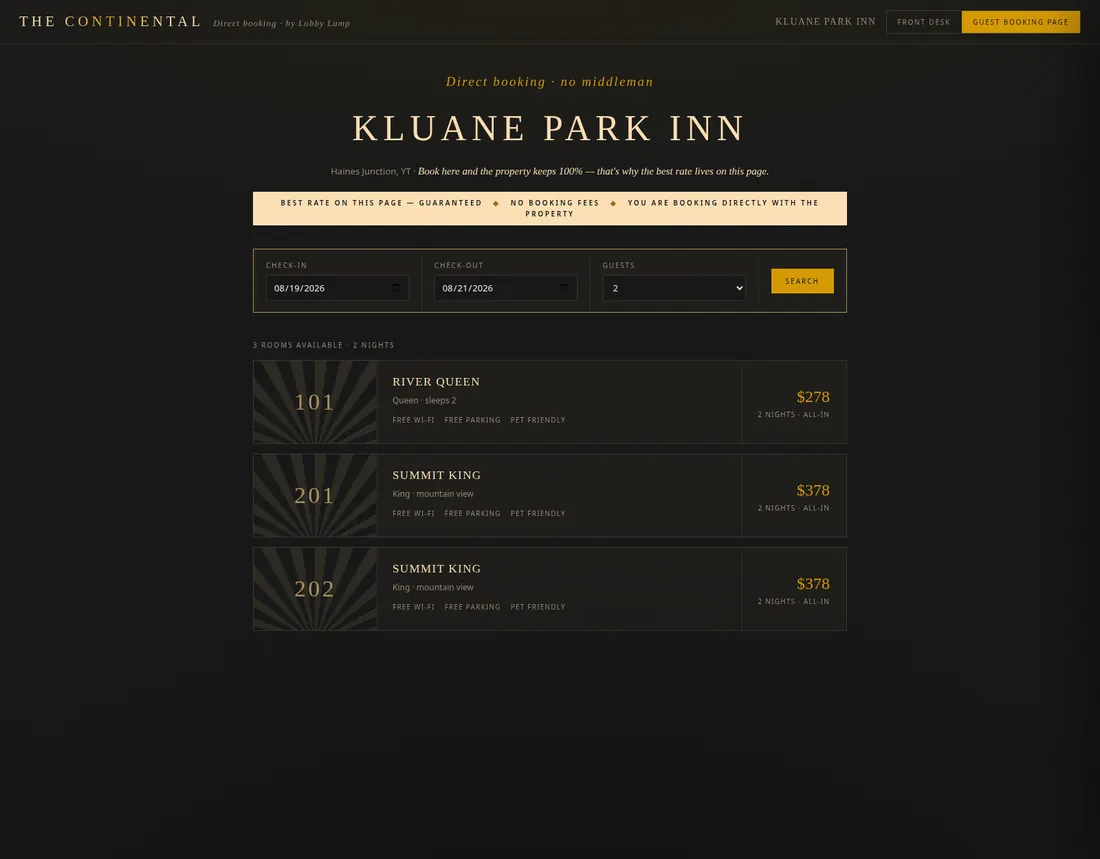Click 'Direct booking · no middleman' tagline
Screen dimensions: 1100x859
coord(549,81)
